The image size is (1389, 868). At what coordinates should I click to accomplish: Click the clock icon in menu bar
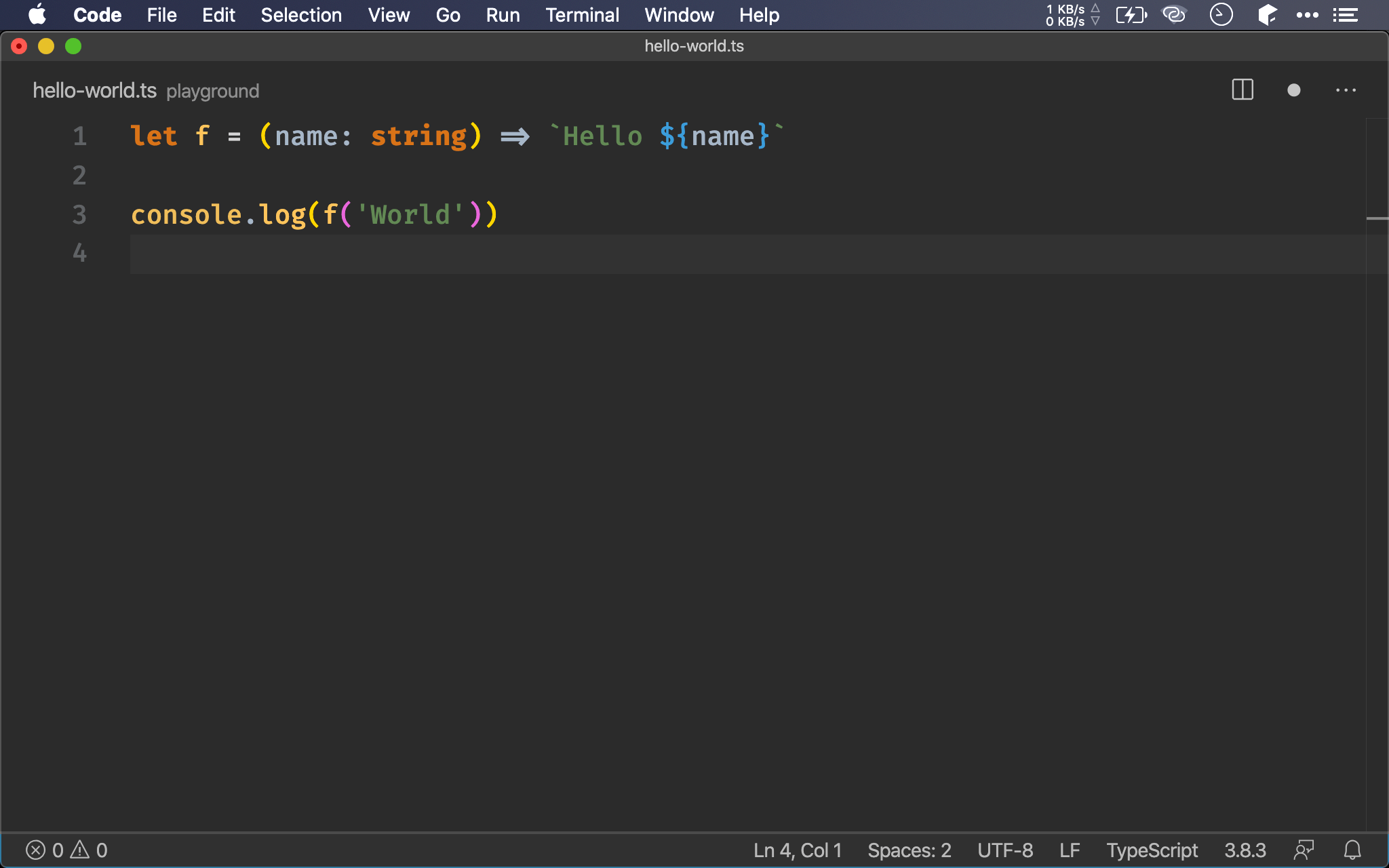(1221, 15)
